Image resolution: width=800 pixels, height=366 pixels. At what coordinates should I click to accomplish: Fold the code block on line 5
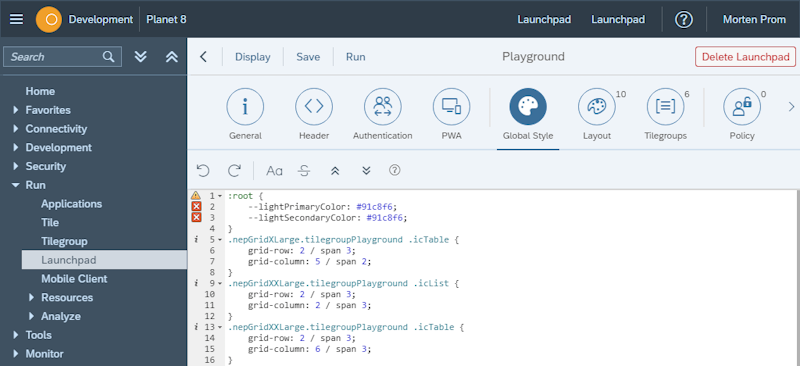(x=220, y=240)
